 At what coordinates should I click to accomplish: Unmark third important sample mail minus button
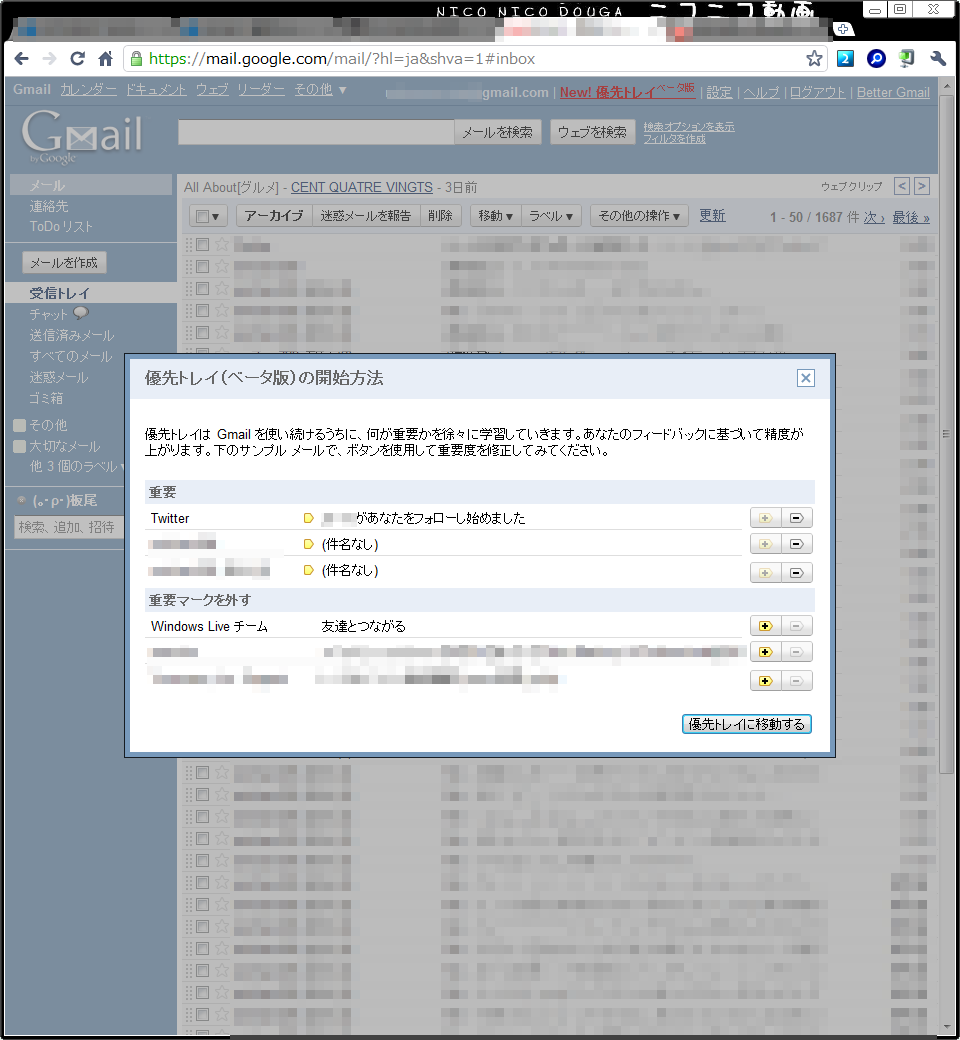click(797, 572)
